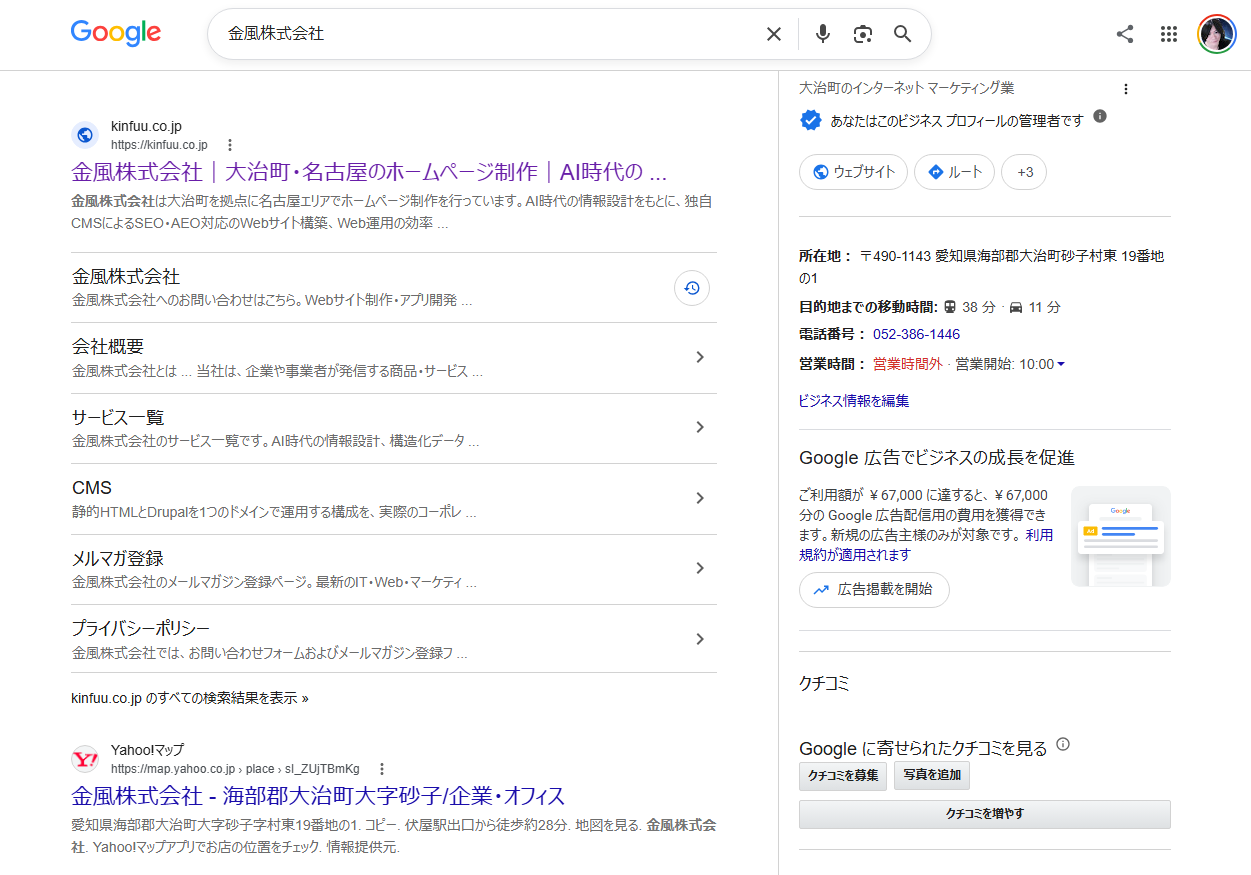Click the Google logo
This screenshot has height=875, width=1251.
pyautogui.click(x=115, y=33)
